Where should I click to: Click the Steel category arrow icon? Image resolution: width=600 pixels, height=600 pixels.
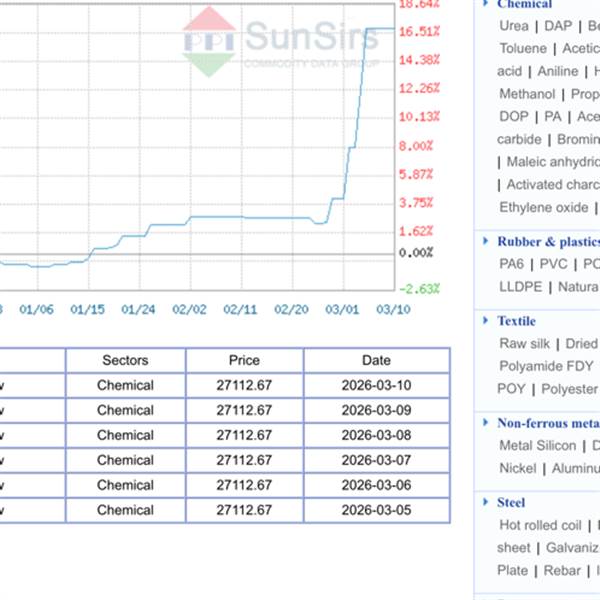pos(486,501)
